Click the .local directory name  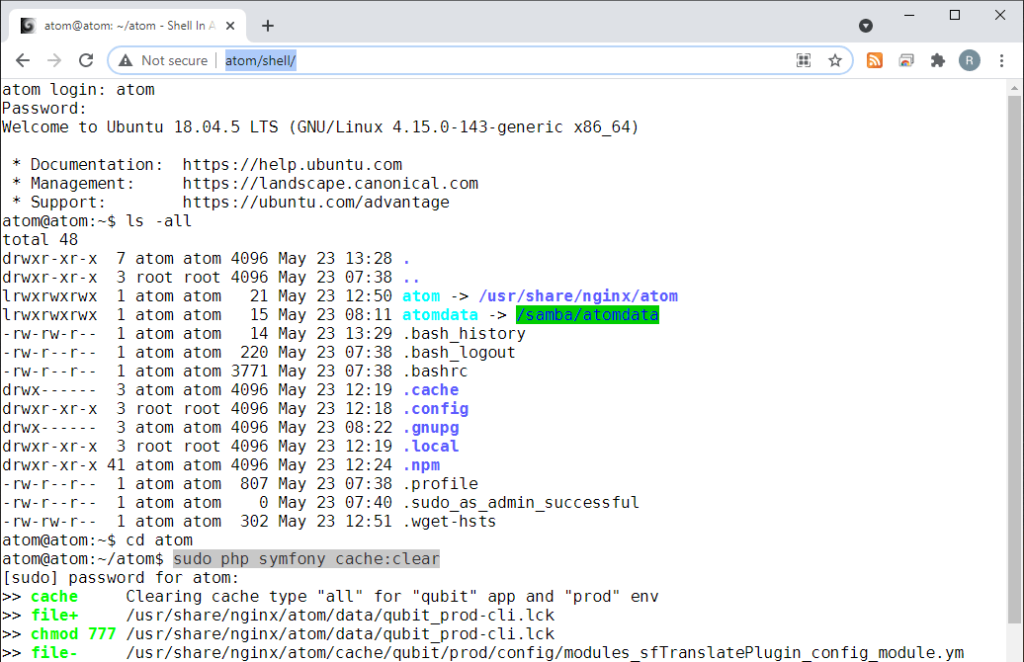[430, 447]
